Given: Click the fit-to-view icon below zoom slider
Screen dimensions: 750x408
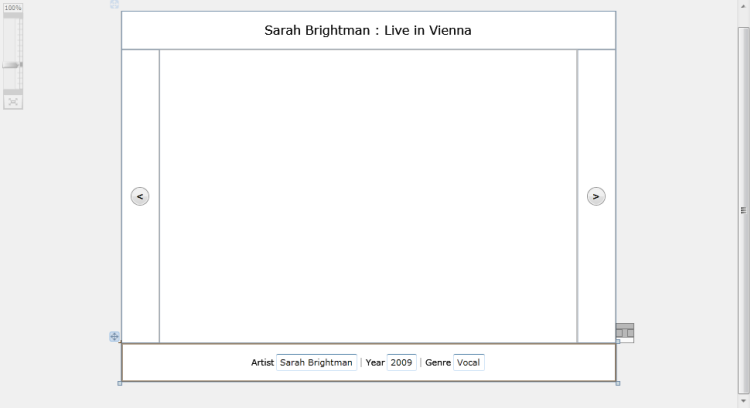Looking at the screenshot, I should [x=13, y=102].
